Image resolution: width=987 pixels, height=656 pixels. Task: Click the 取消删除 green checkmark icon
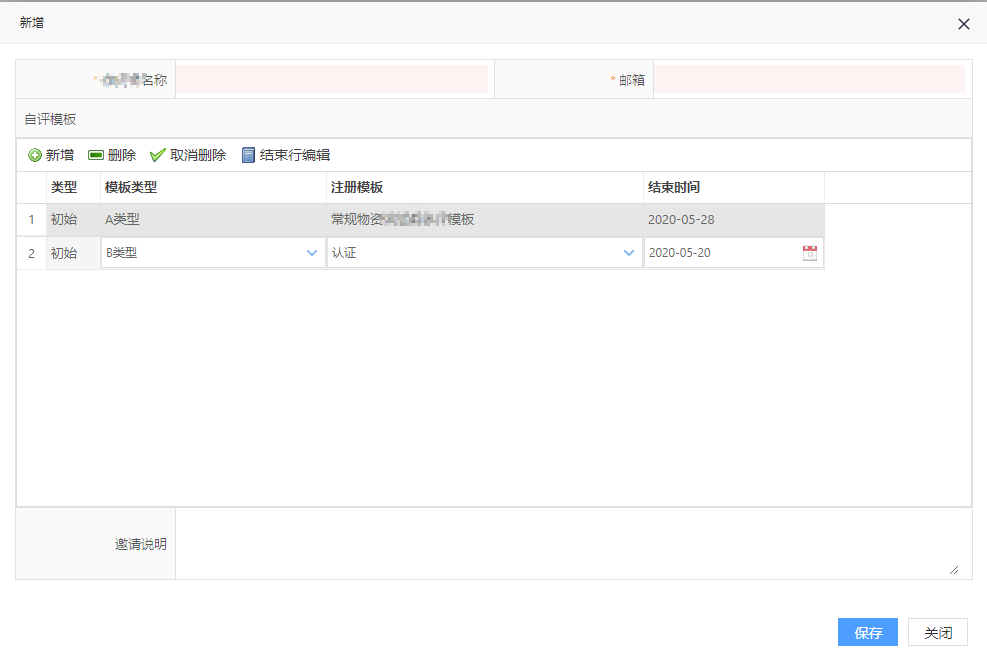(157, 154)
